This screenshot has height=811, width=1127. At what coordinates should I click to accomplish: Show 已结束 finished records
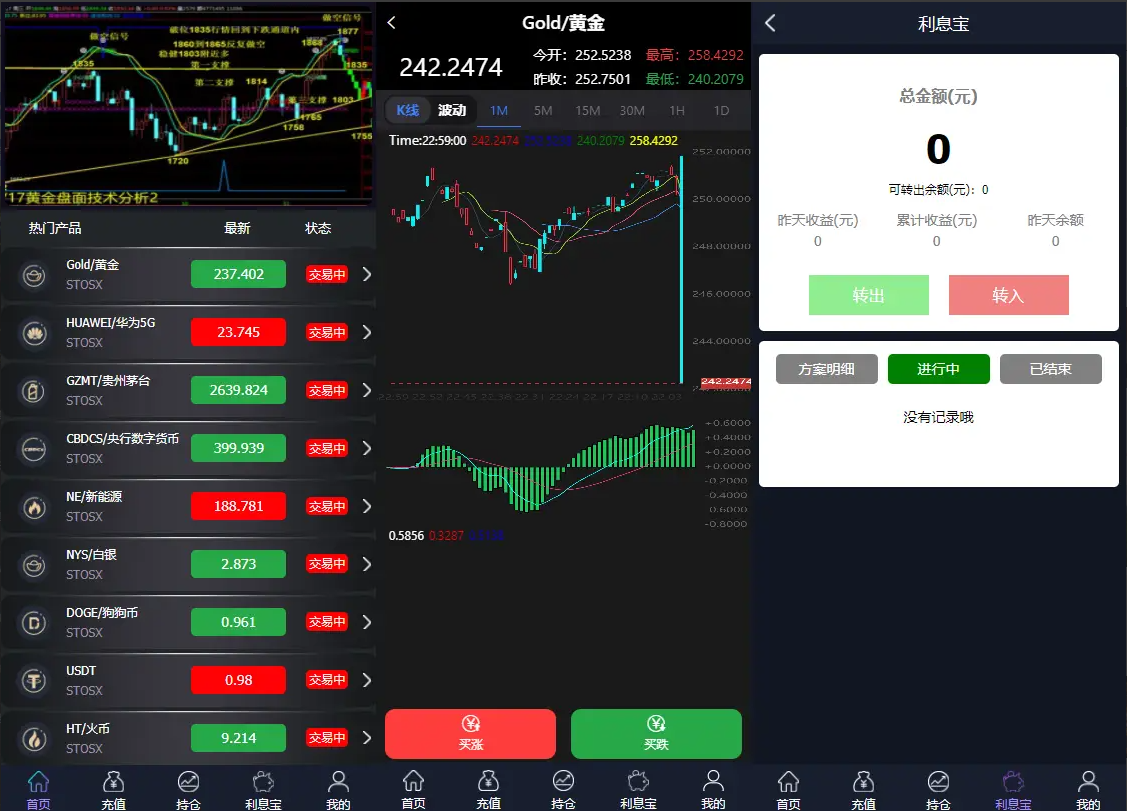pos(1050,369)
